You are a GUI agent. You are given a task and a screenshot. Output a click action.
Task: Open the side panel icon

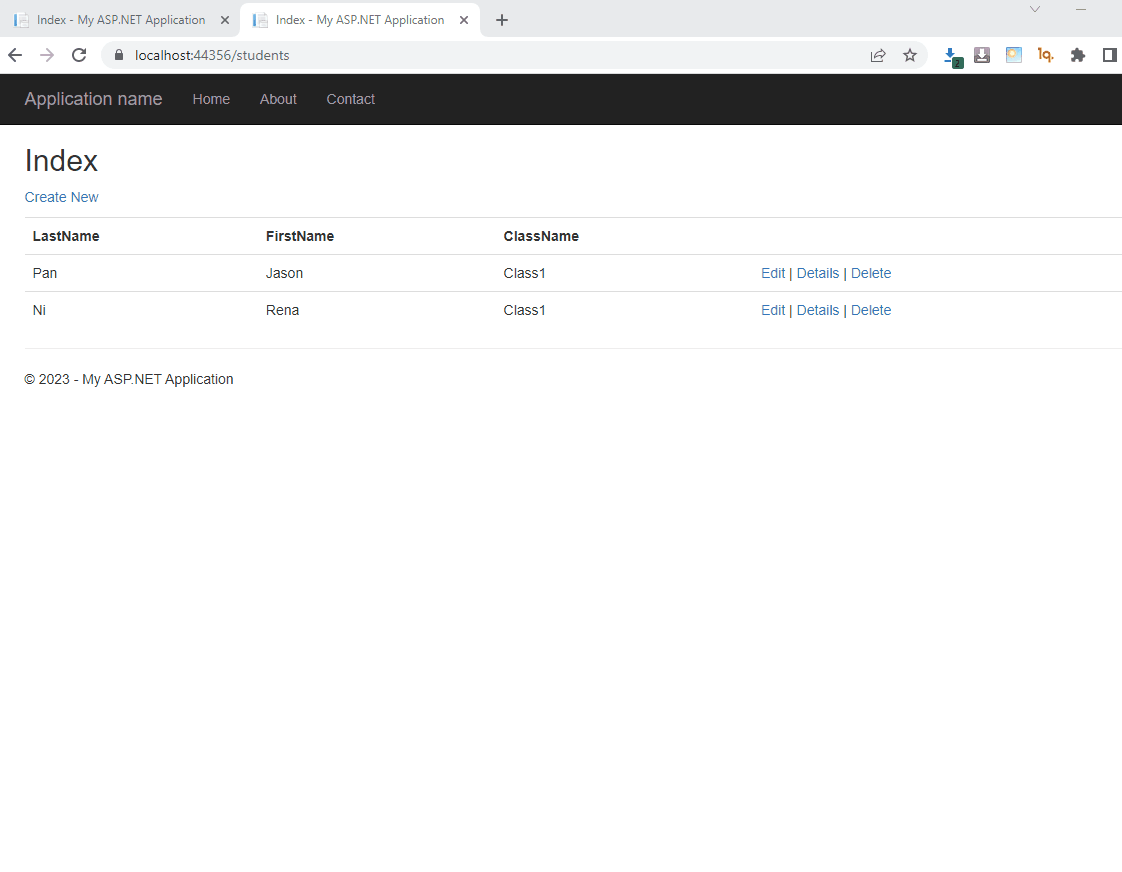pos(1110,55)
